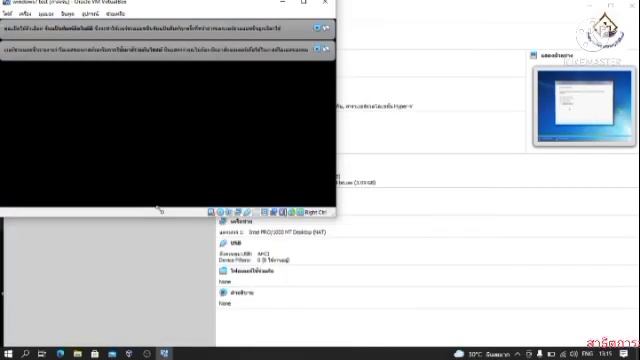Image resolution: width=640 pixels, height=360 pixels.
Task: Open USB section header in VirtualBox Manager
Action: tap(236, 243)
